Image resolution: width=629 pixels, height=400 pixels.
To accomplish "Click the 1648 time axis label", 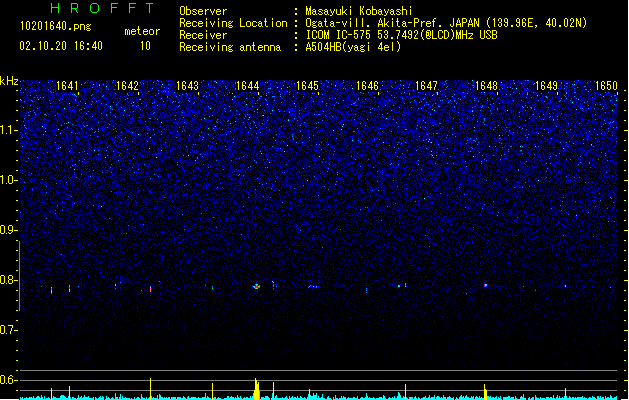I will point(486,86).
